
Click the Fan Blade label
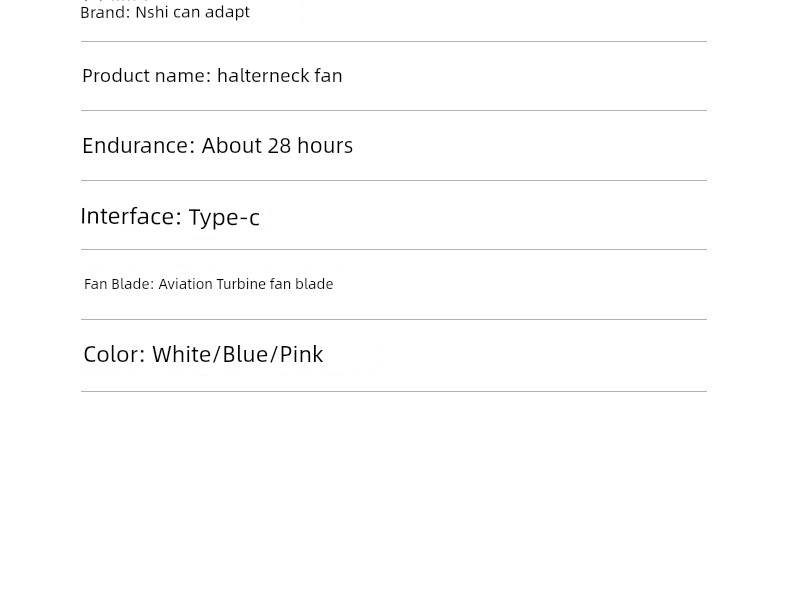pyautogui.click(x=119, y=284)
